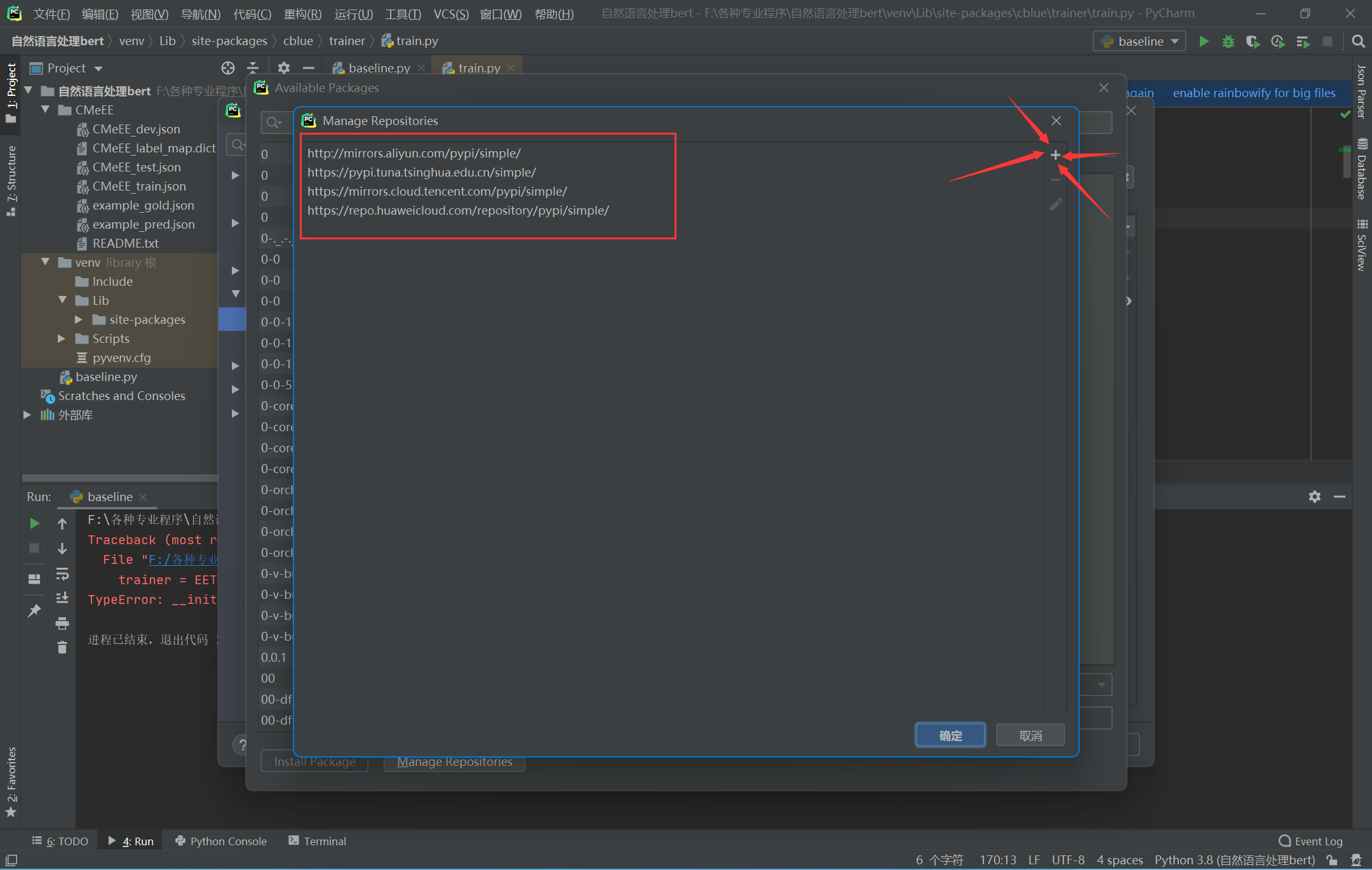Switch to the baseline.py editor tab
Viewport: 1372px width, 870px height.
coord(379,68)
